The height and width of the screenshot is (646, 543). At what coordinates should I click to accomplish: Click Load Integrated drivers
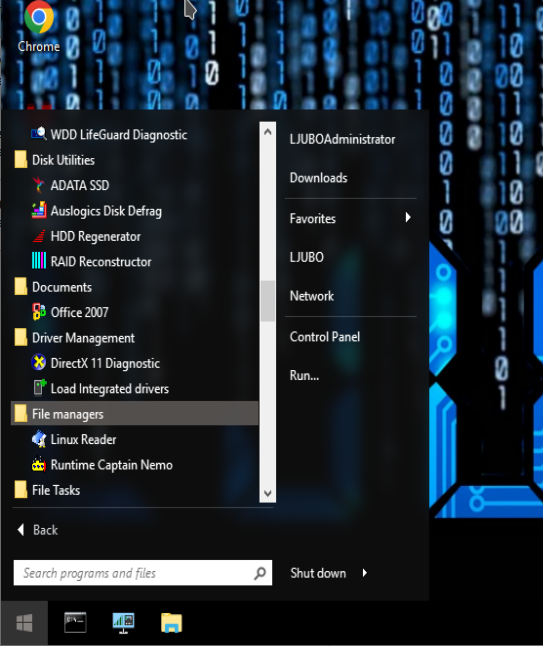coord(100,389)
